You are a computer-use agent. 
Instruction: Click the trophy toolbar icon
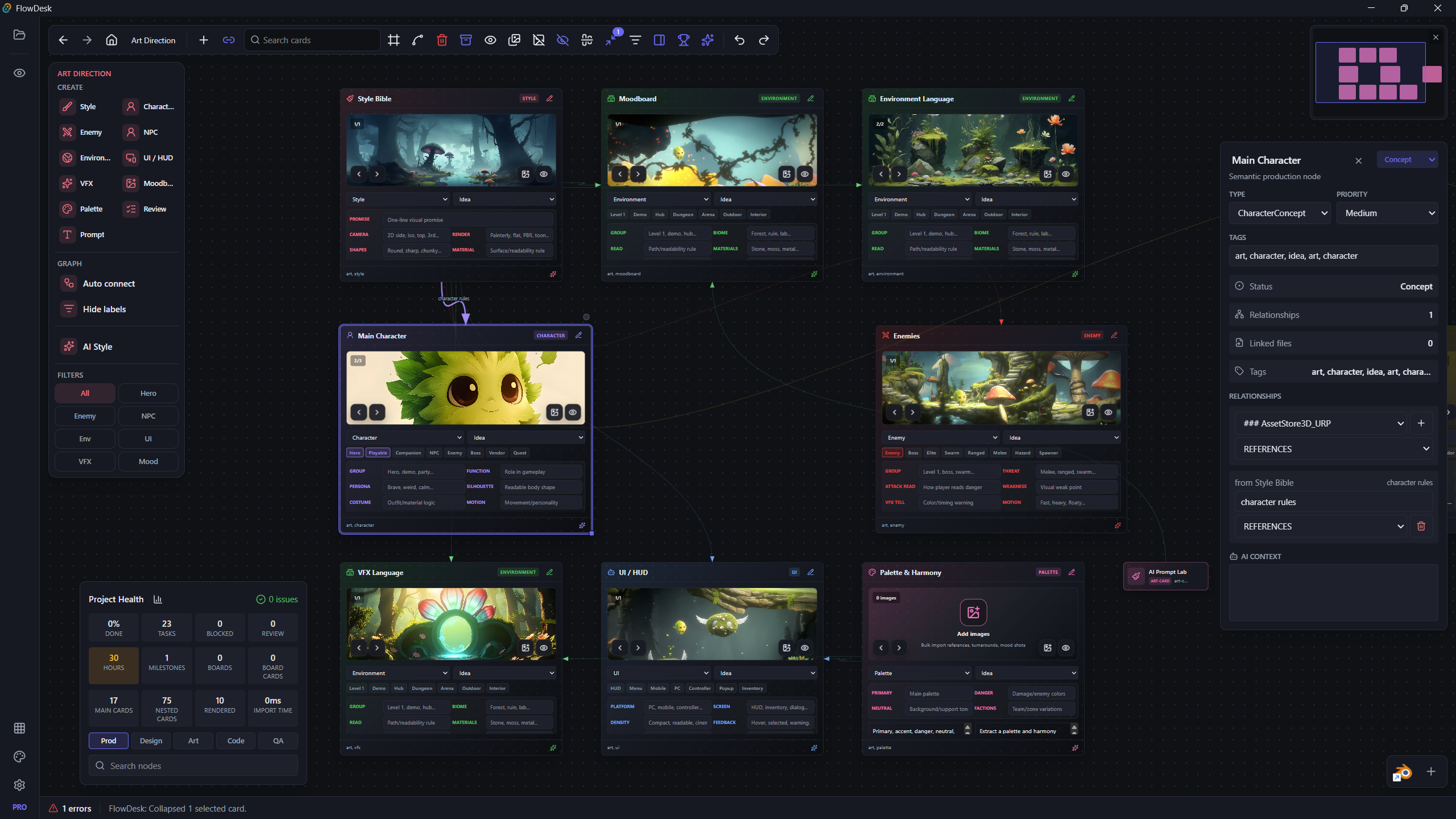pyautogui.click(x=684, y=40)
